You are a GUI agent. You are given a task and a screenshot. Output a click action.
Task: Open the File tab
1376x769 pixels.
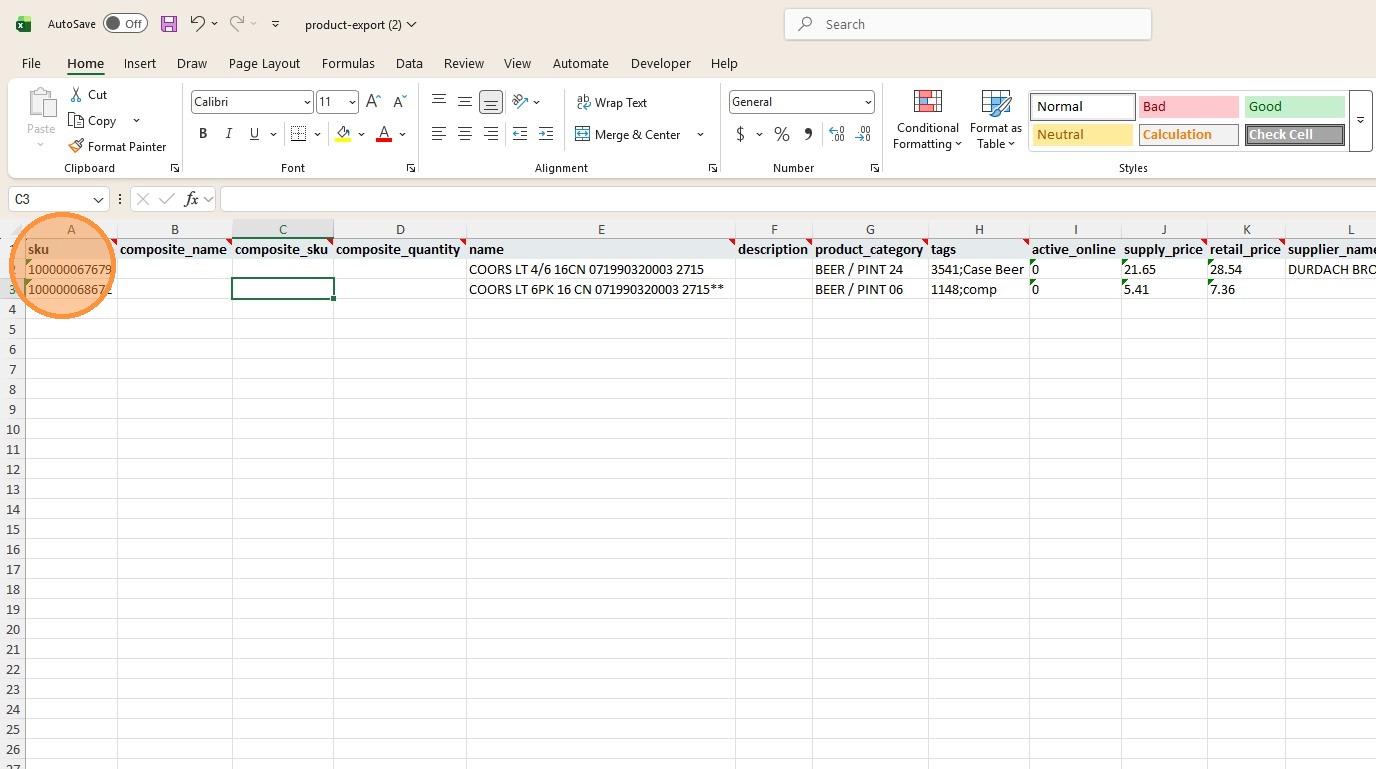(32, 63)
